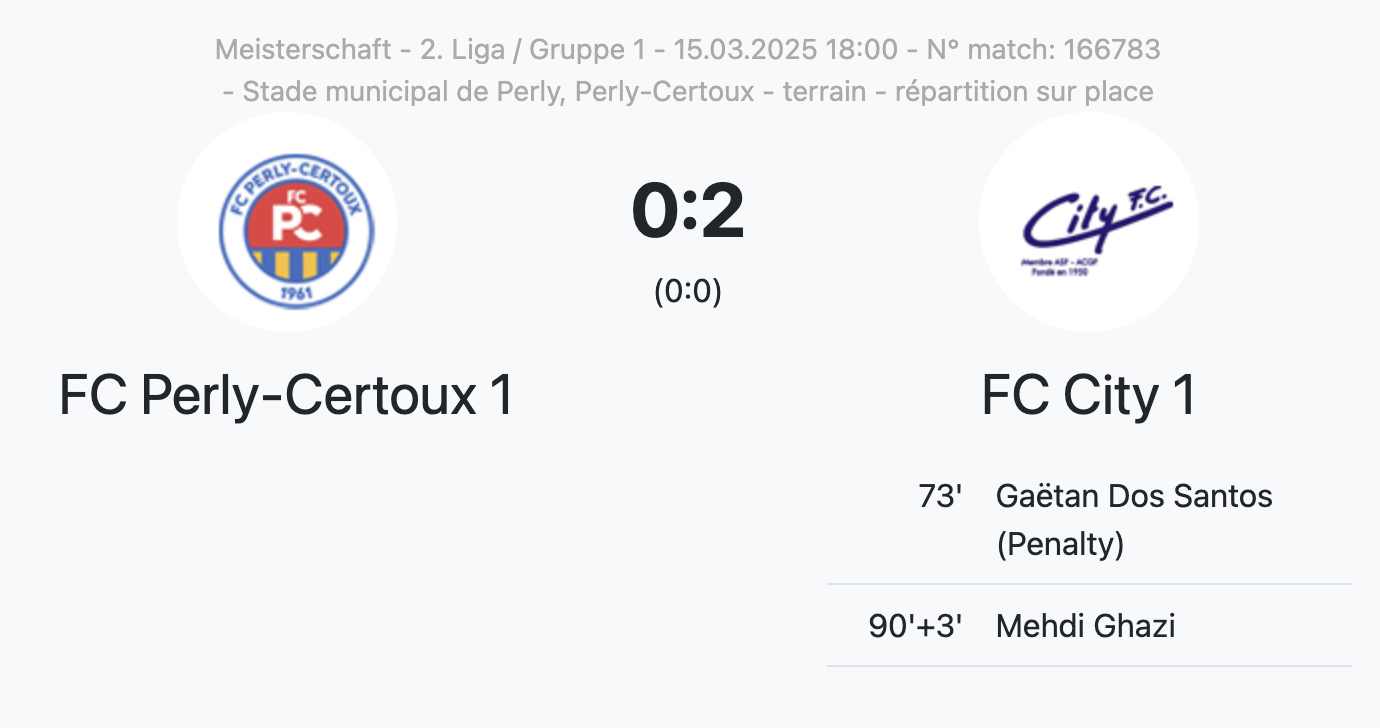Click the 'terrain' word in header

824,92
